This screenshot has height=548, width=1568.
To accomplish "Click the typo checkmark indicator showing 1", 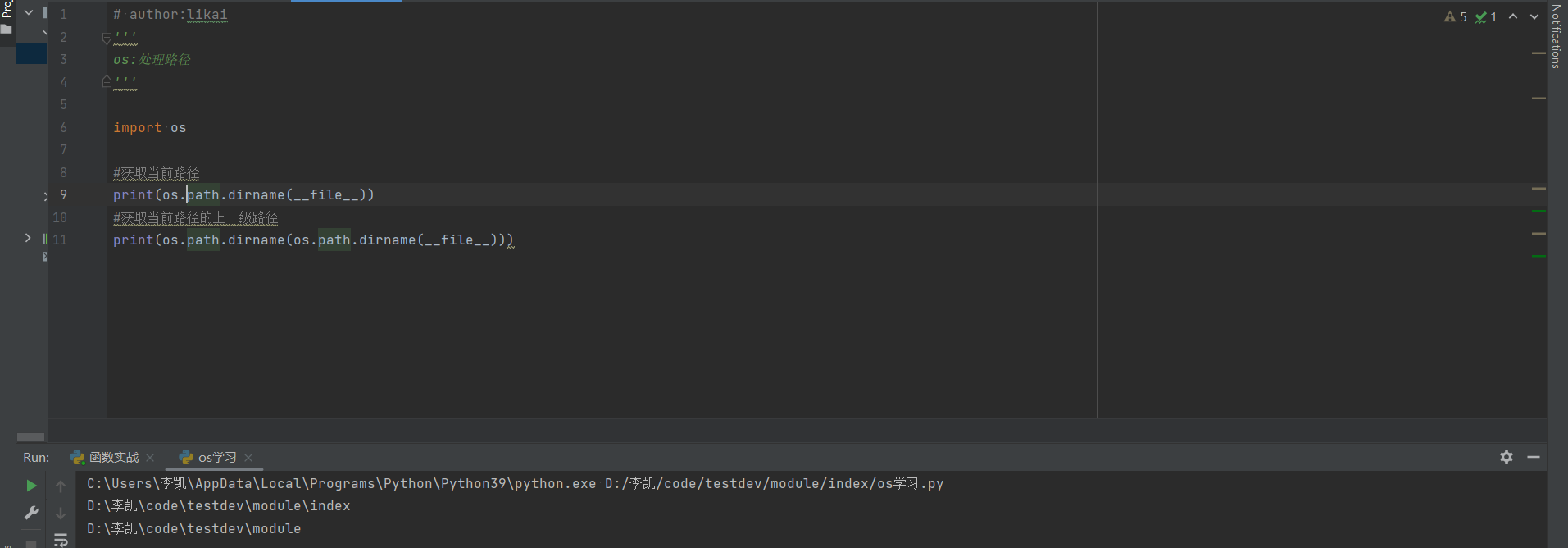I will (1486, 16).
